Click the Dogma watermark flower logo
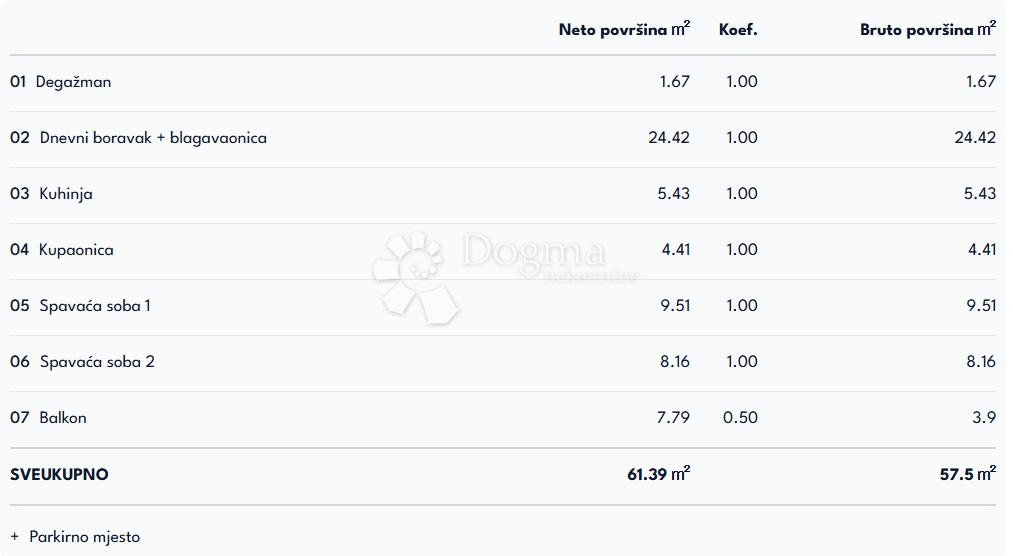 tap(412, 276)
